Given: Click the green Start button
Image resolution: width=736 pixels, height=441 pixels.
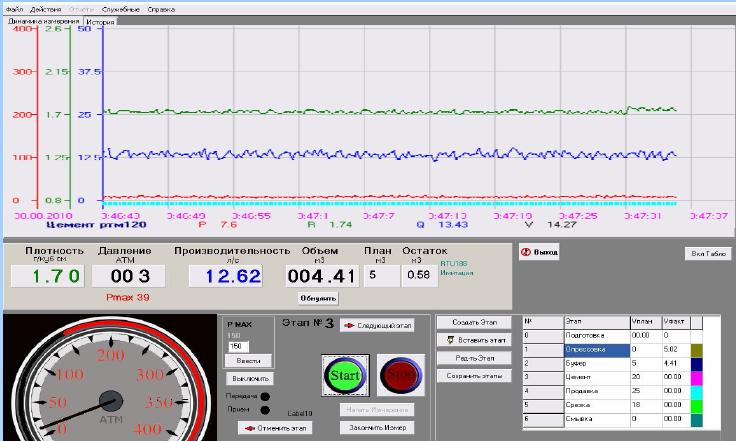Looking at the screenshot, I should pos(345,375).
